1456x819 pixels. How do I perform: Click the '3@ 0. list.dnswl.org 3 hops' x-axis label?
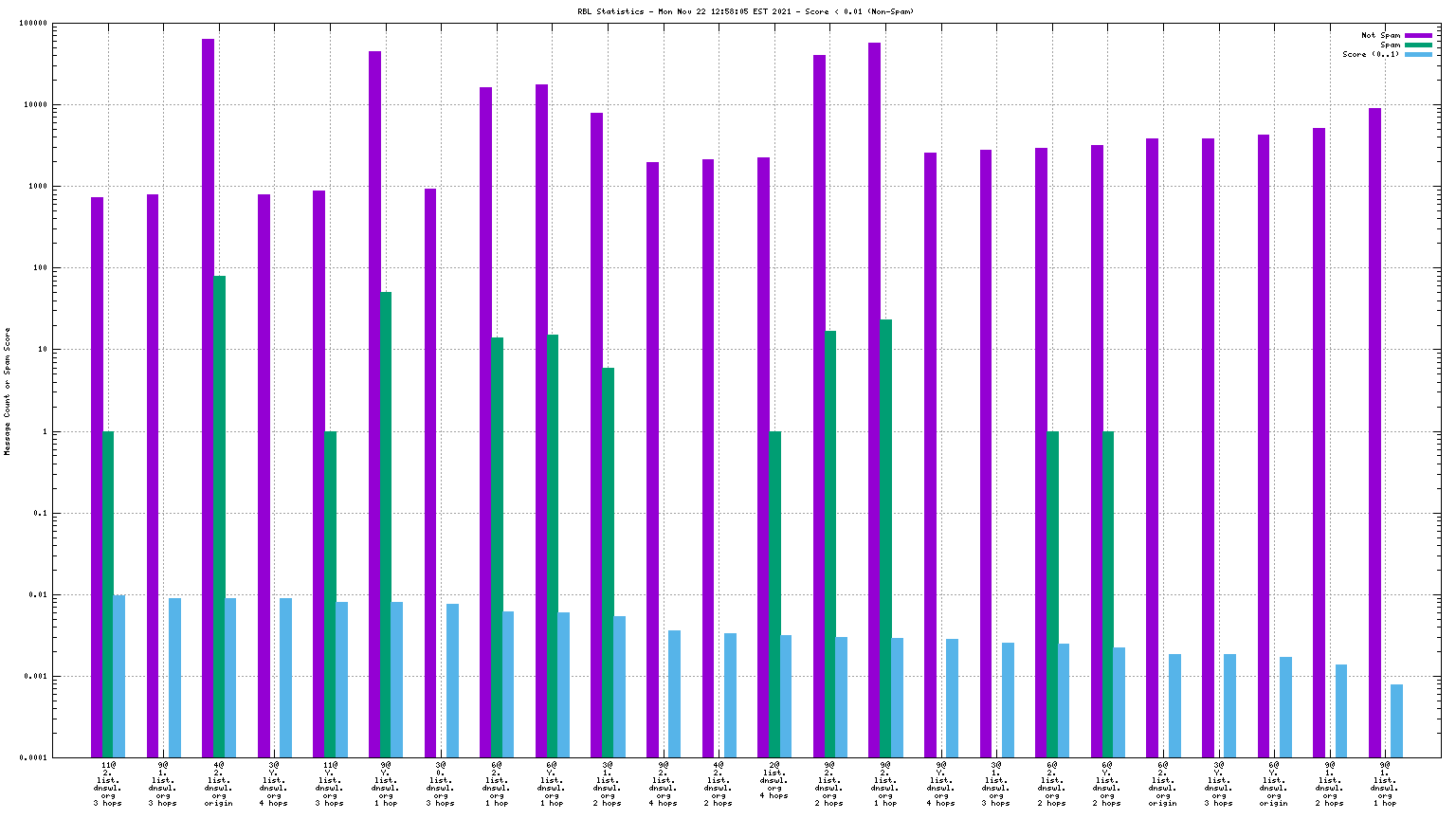pos(441,783)
